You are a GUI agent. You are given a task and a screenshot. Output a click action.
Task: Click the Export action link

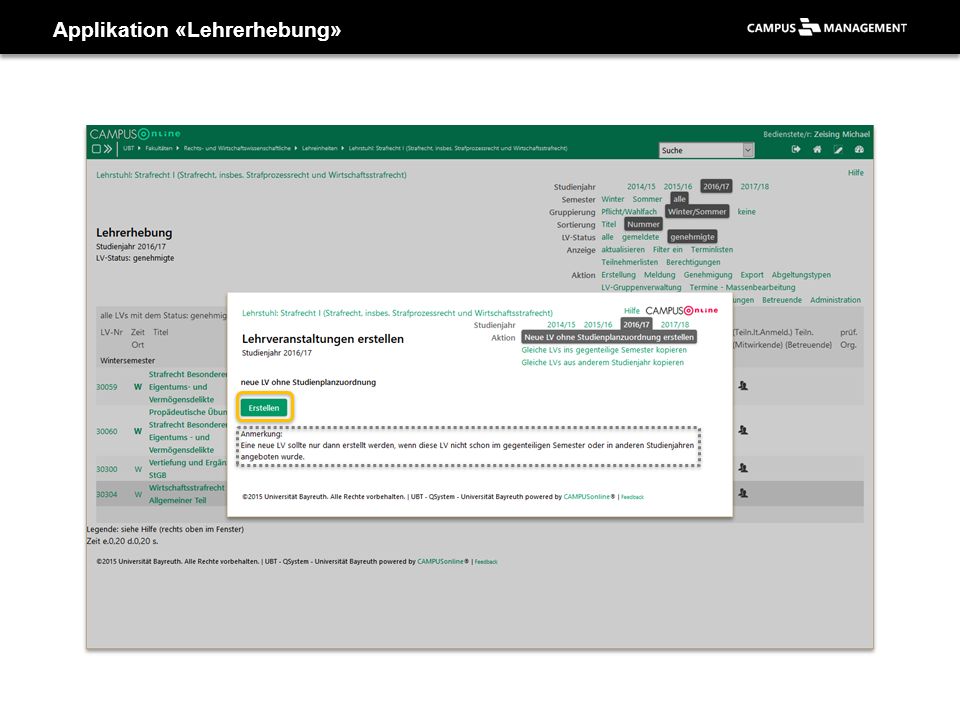[x=752, y=275]
